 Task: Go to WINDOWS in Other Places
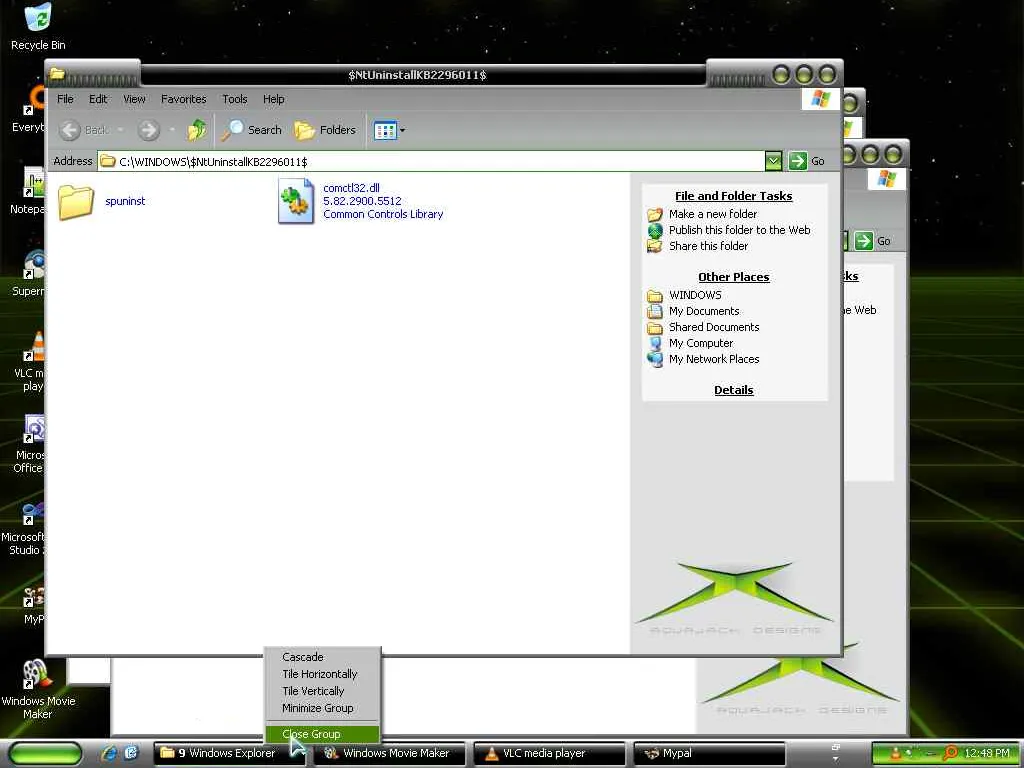point(695,295)
